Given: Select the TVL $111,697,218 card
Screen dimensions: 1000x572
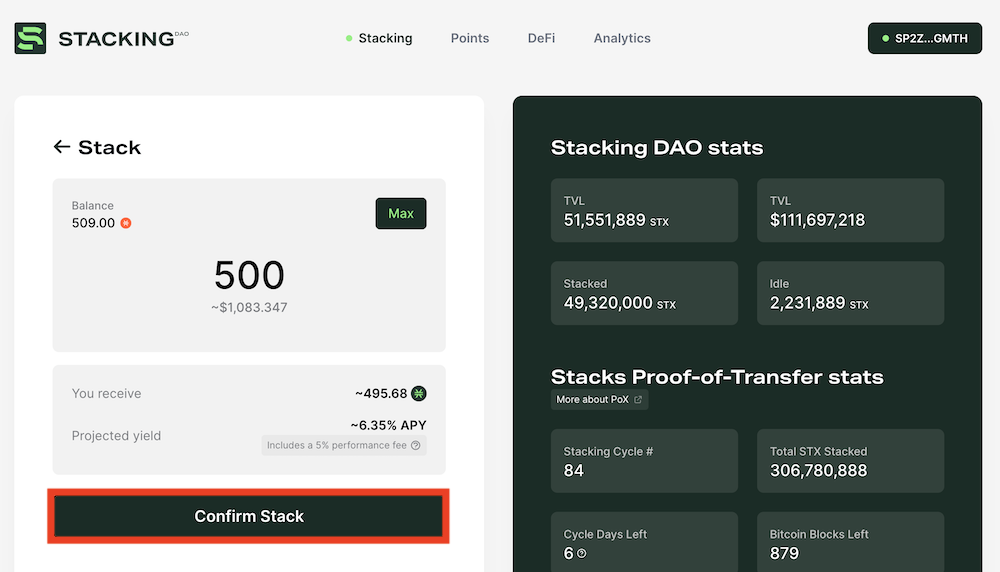Looking at the screenshot, I should pos(850,210).
